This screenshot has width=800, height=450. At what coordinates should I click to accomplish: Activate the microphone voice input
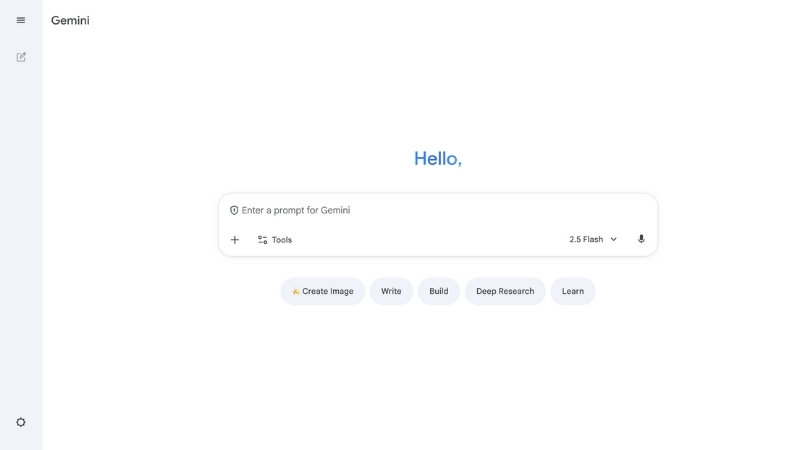(x=641, y=239)
